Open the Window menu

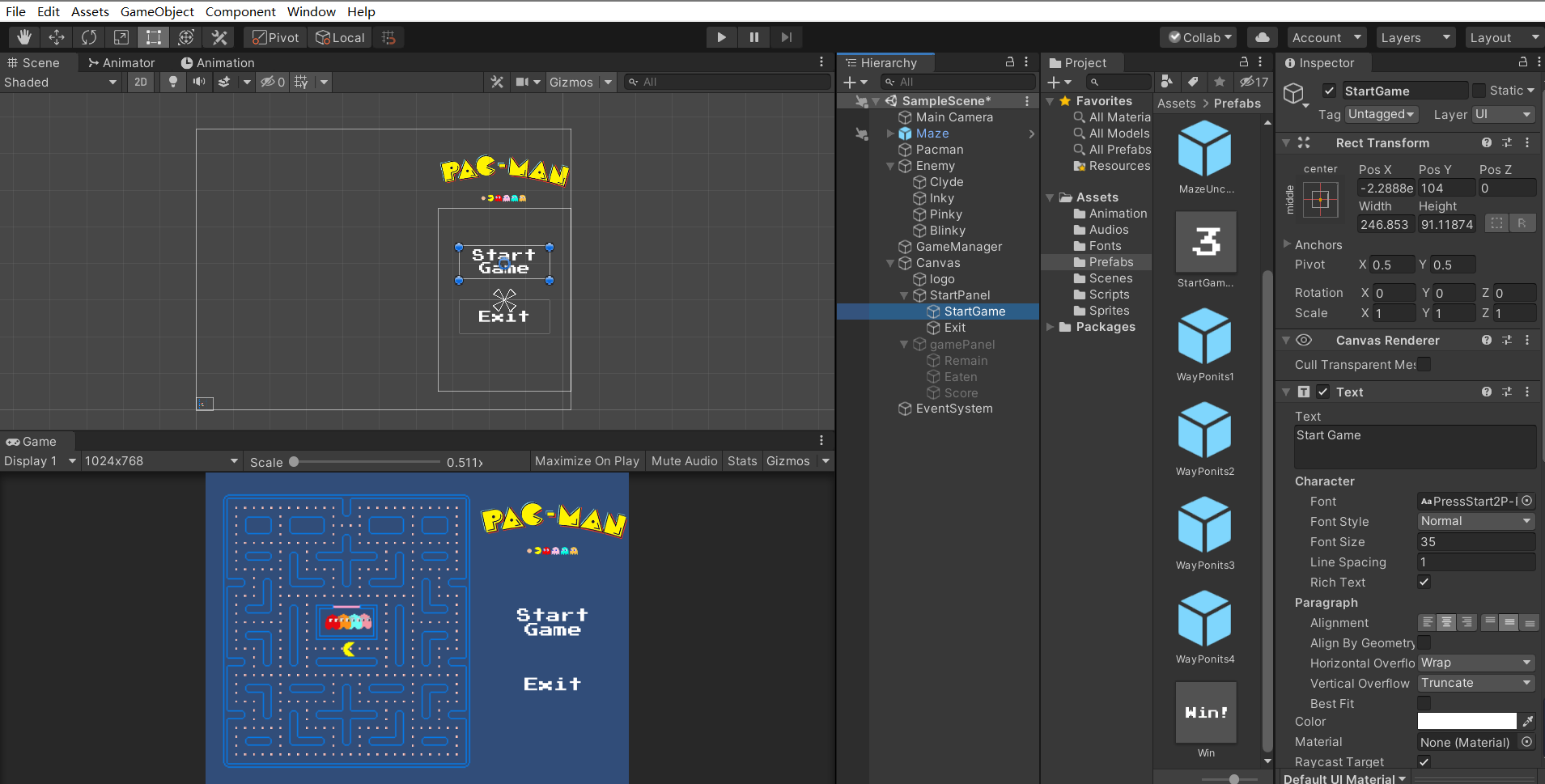(312, 11)
